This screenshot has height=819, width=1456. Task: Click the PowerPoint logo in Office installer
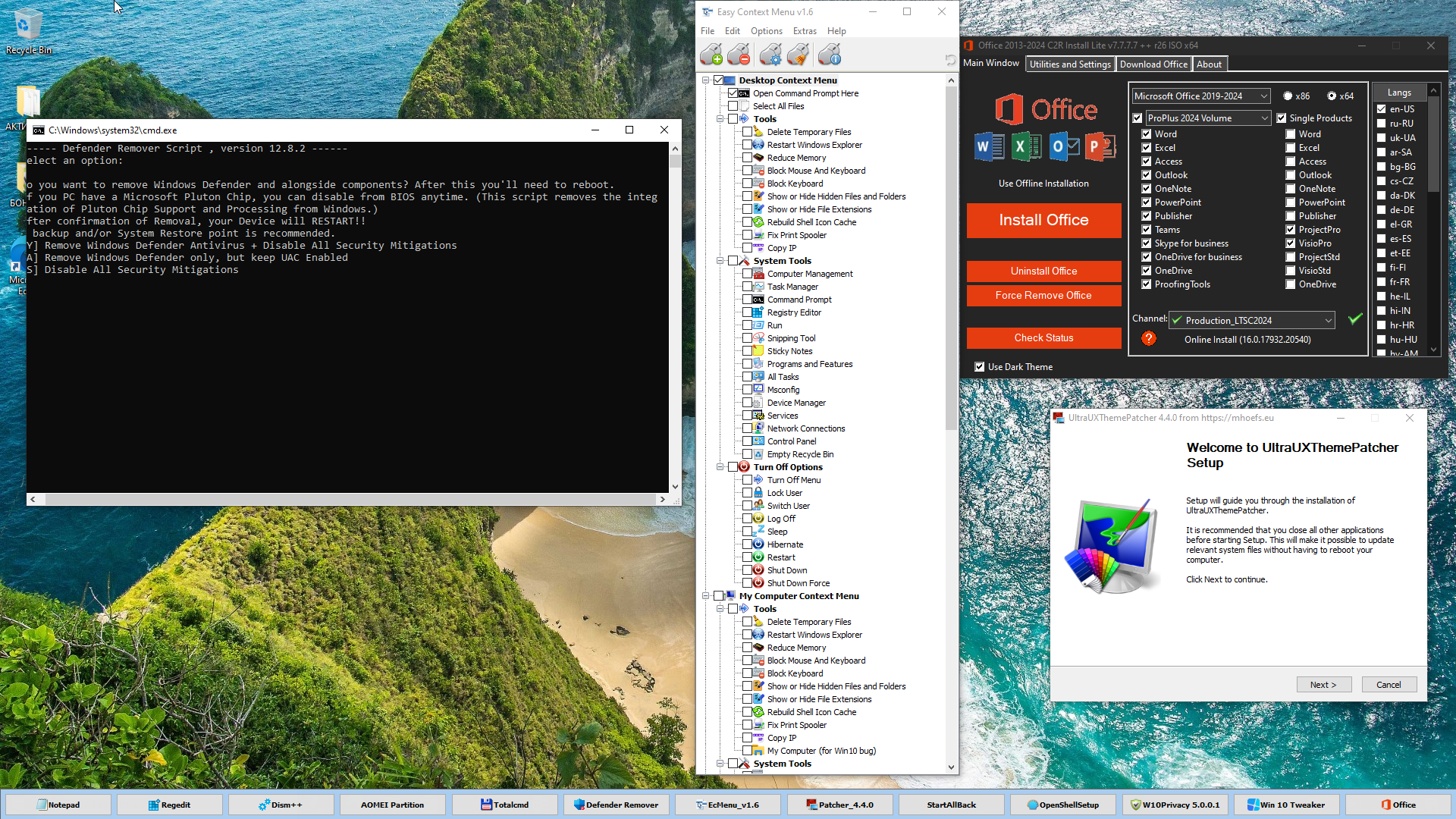[x=1100, y=146]
